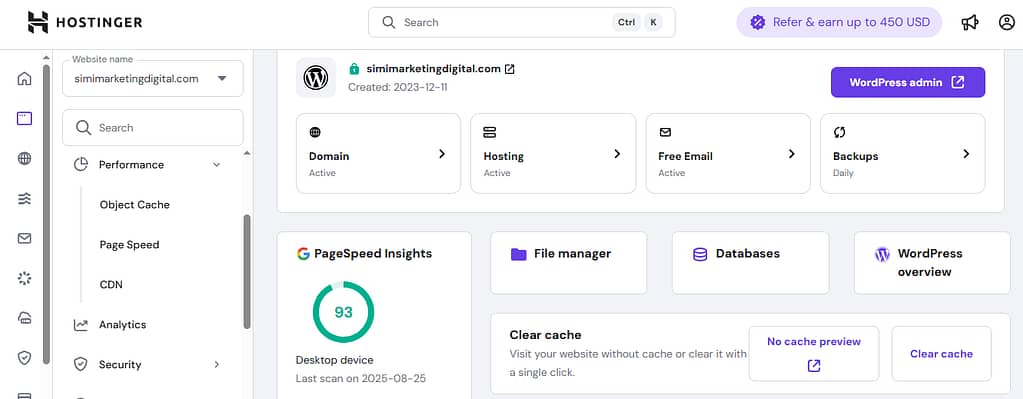Expand the Website name dropdown
The image size is (1023, 399).
tap(153, 78)
